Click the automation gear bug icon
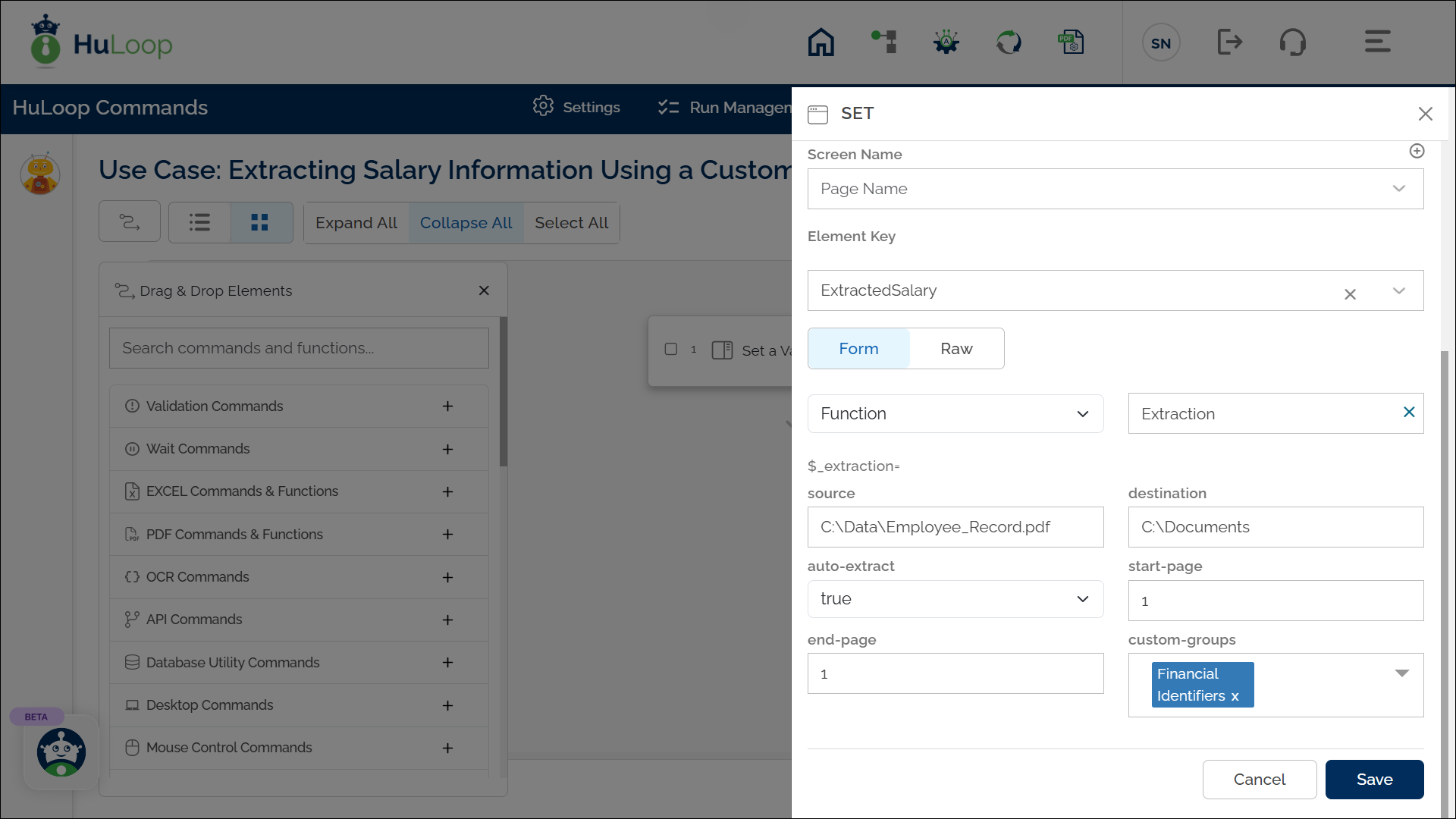This screenshot has height=819, width=1456. pyautogui.click(x=946, y=42)
